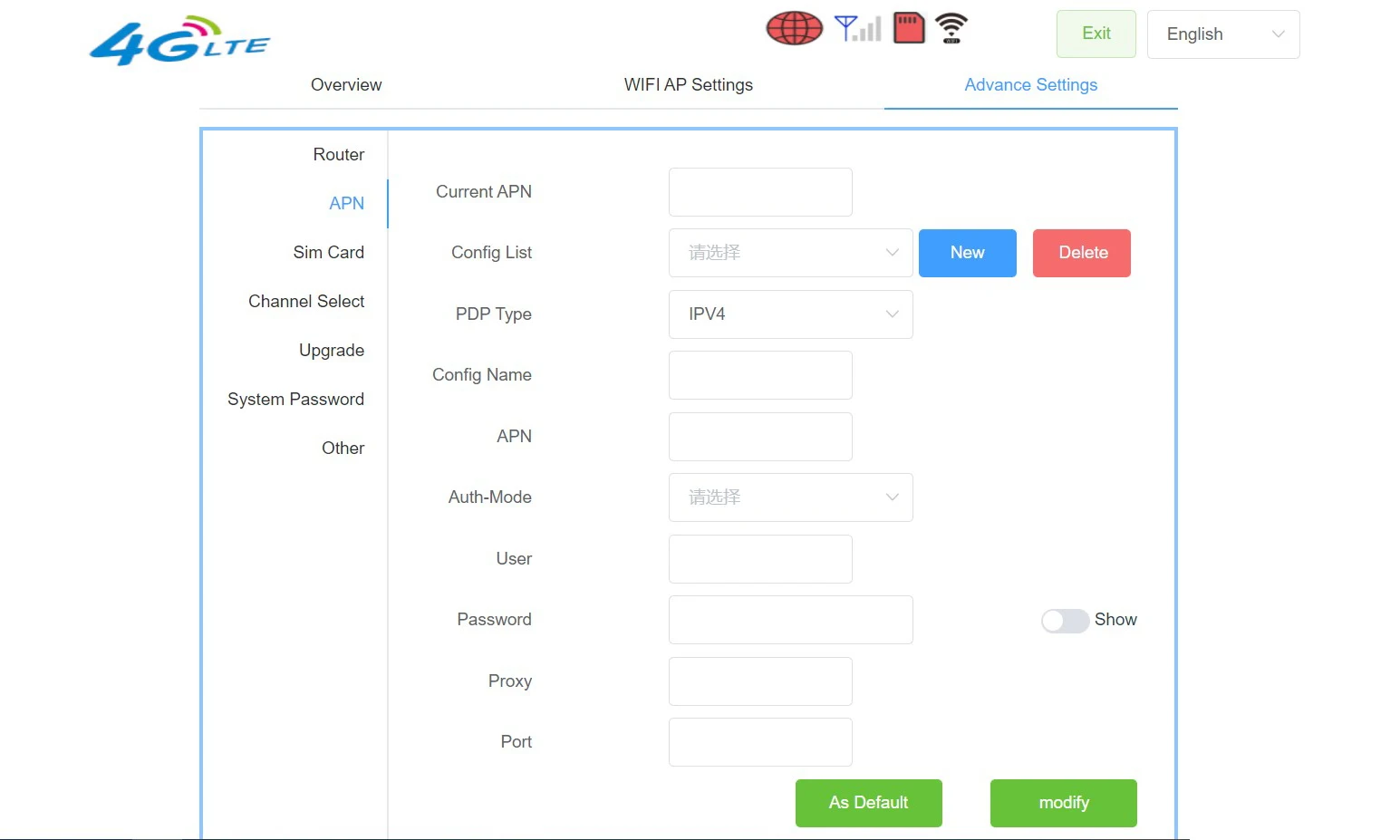
Task: Click the As Default button
Action: tap(869, 803)
